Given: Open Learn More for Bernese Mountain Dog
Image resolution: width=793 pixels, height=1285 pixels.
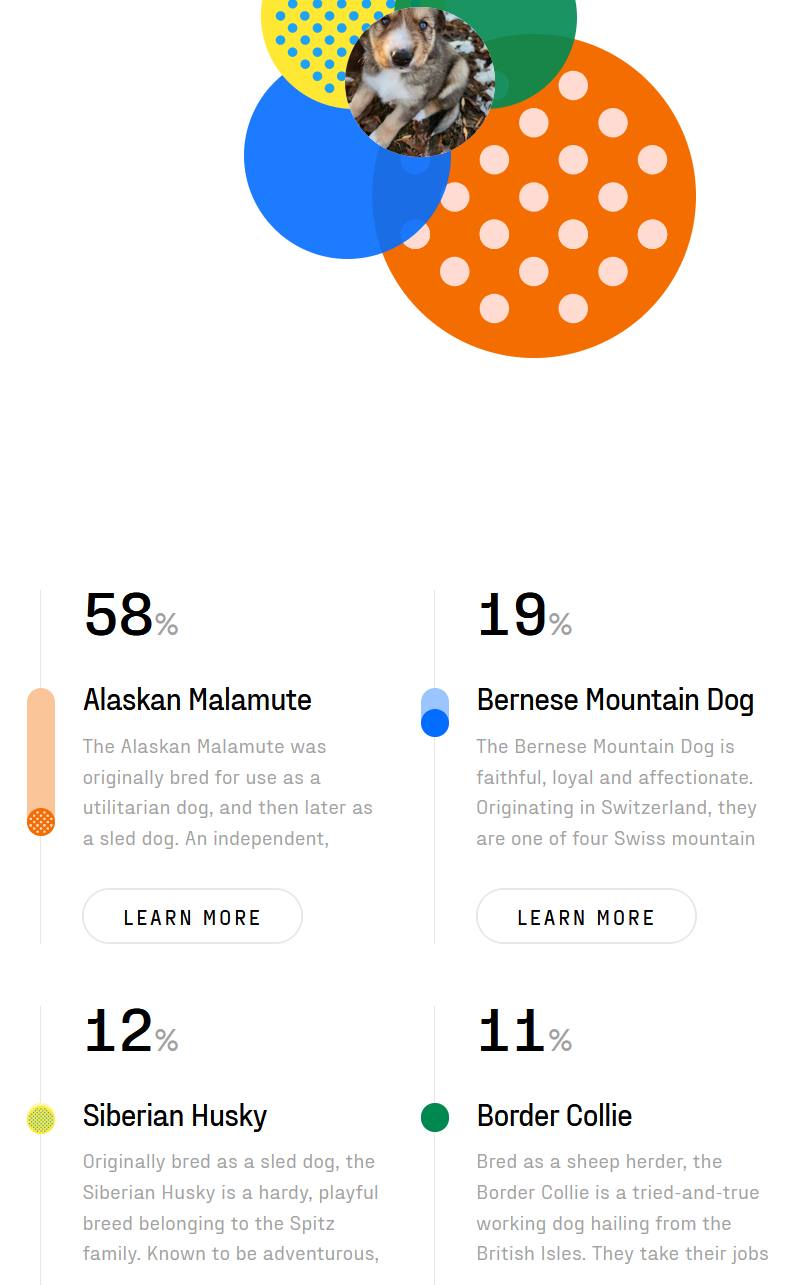Looking at the screenshot, I should [586, 917].
